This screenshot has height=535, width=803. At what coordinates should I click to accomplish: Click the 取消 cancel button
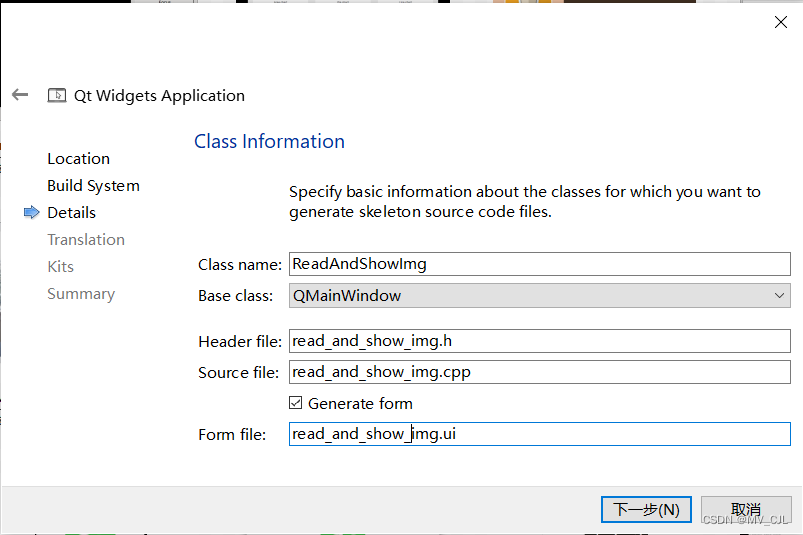tap(746, 509)
